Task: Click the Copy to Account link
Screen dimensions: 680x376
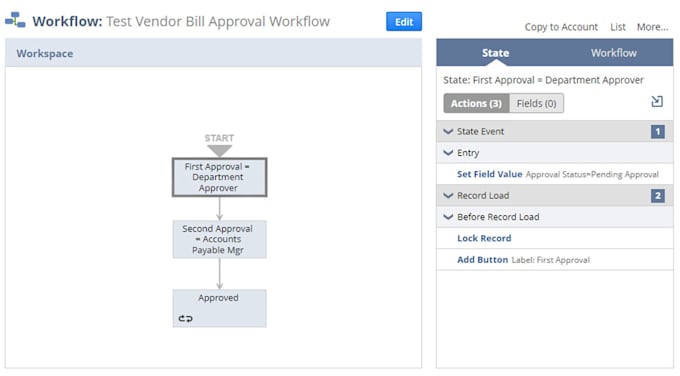Action: (561, 27)
